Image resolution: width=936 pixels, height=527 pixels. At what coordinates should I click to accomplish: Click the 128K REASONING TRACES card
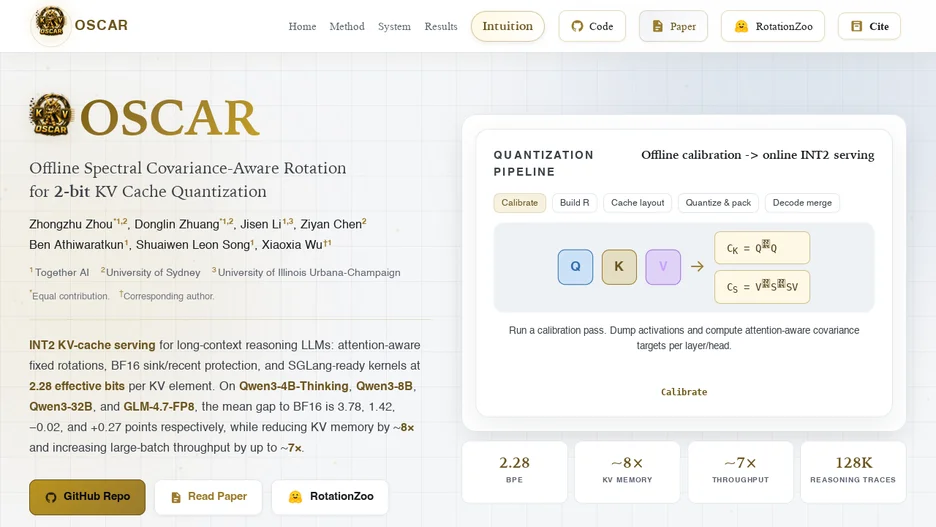tap(853, 470)
